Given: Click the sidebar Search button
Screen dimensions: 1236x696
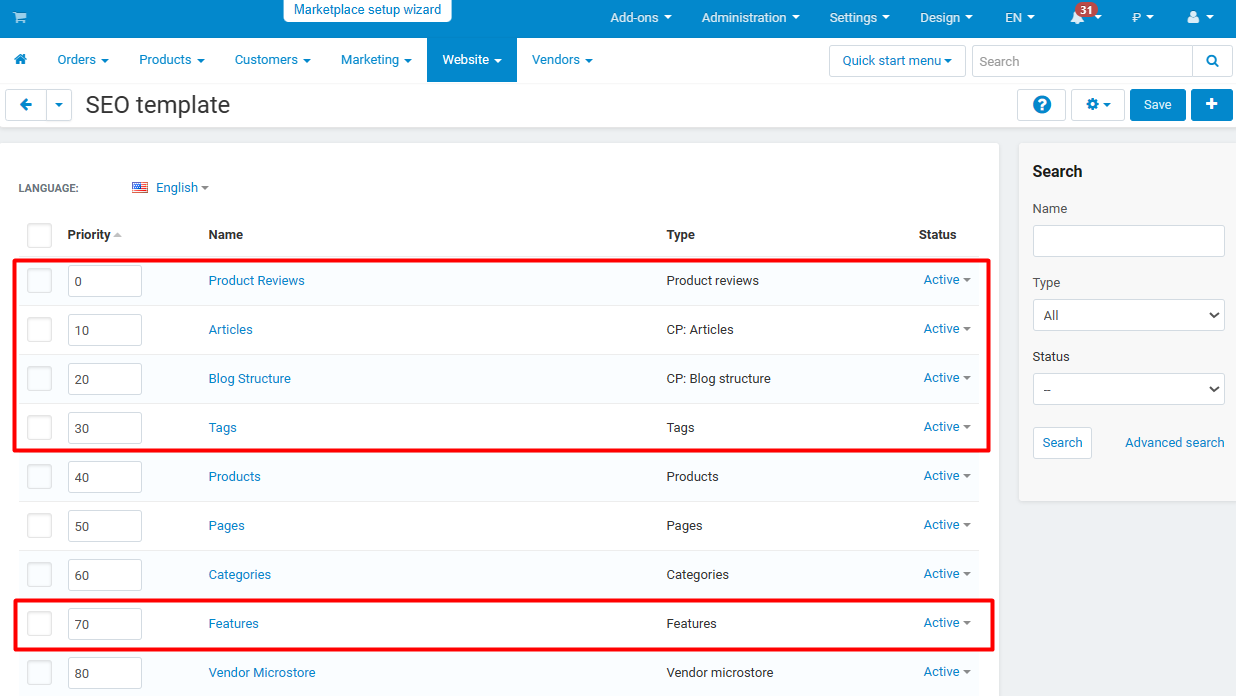Looking at the screenshot, I should (1062, 443).
